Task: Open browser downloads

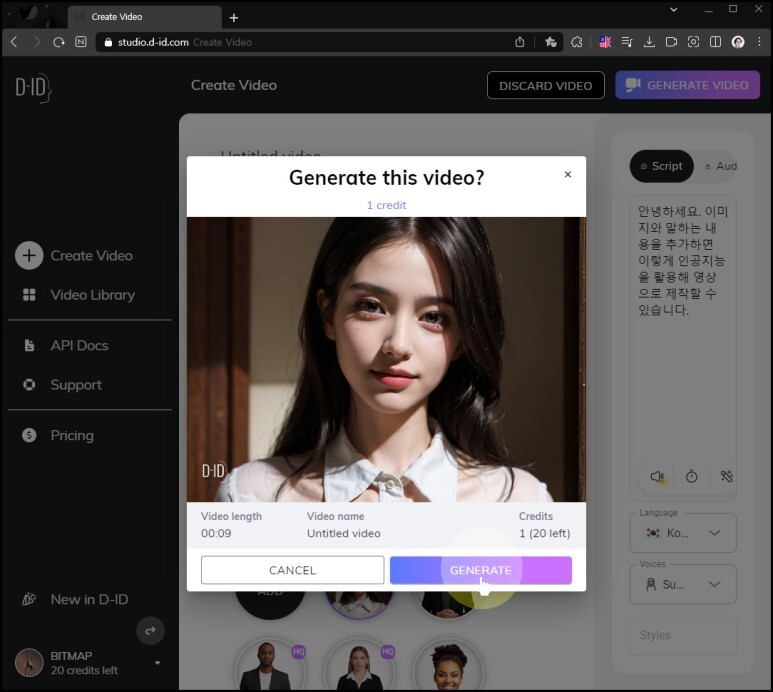Action: point(649,42)
